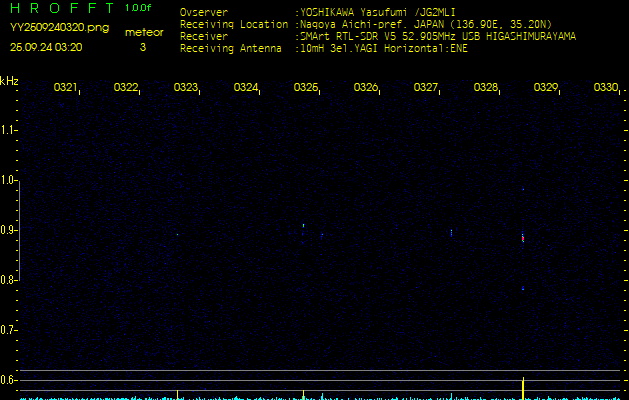The image size is (629, 400).
Task: Select the version label 1.0.0f
Action: coord(138,8)
